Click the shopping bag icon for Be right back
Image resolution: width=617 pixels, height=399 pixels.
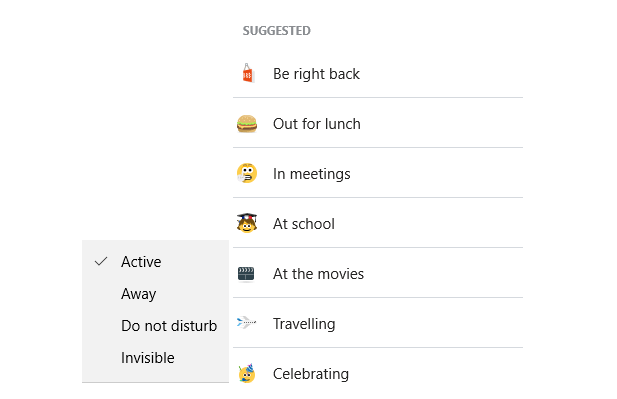pyautogui.click(x=248, y=73)
